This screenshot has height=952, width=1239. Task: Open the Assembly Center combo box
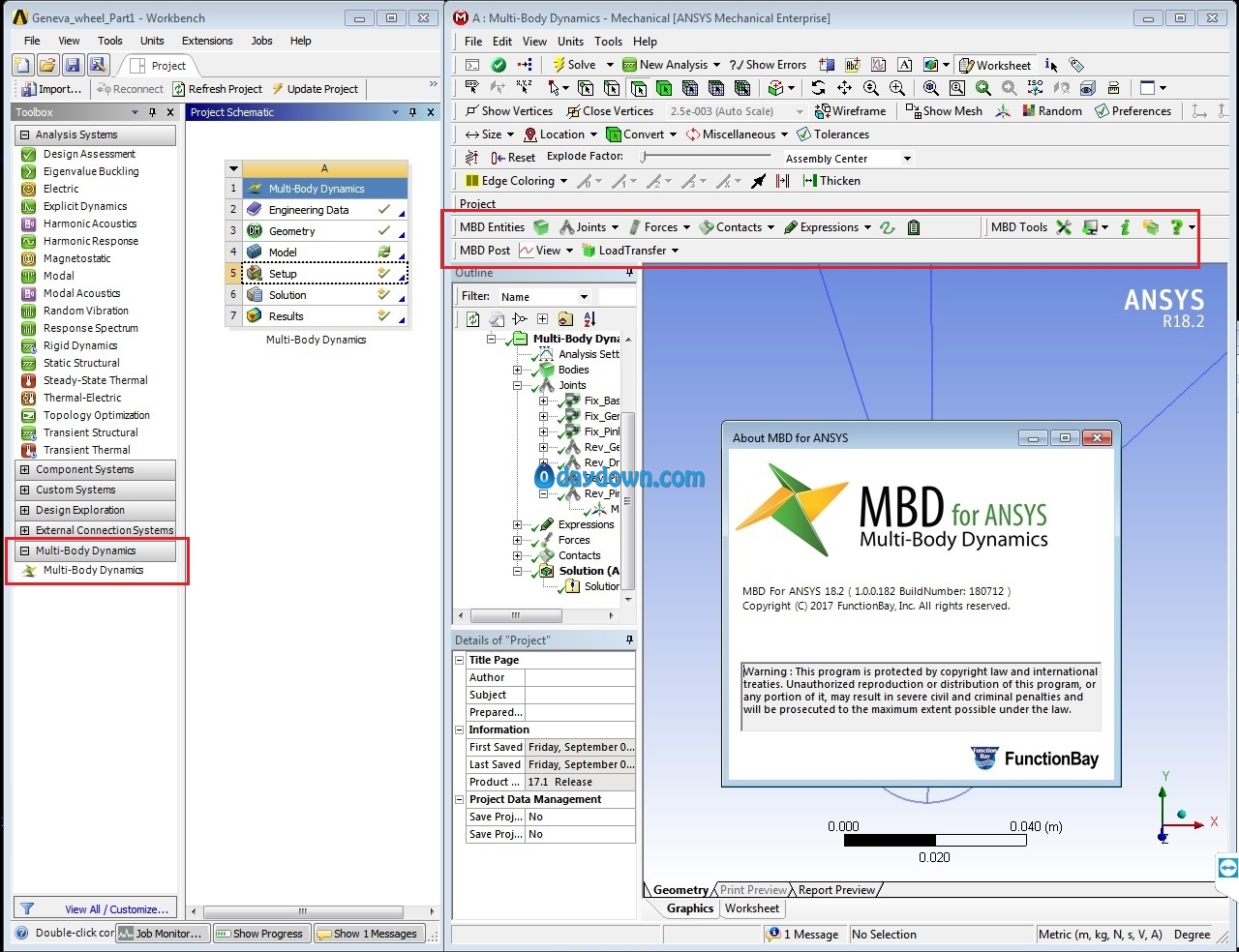click(x=848, y=159)
